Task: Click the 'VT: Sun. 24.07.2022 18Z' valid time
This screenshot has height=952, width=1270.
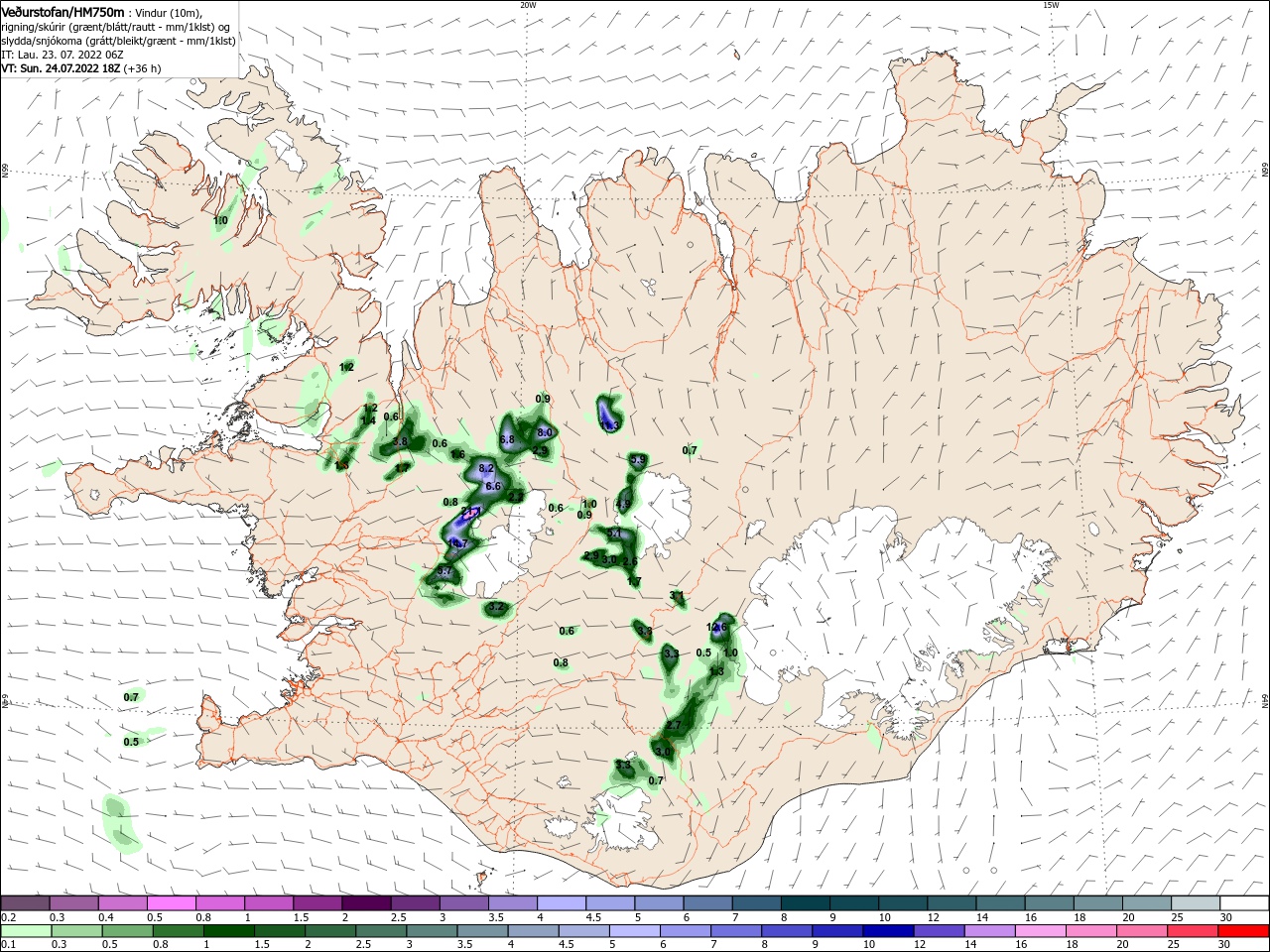Action: pos(61,68)
